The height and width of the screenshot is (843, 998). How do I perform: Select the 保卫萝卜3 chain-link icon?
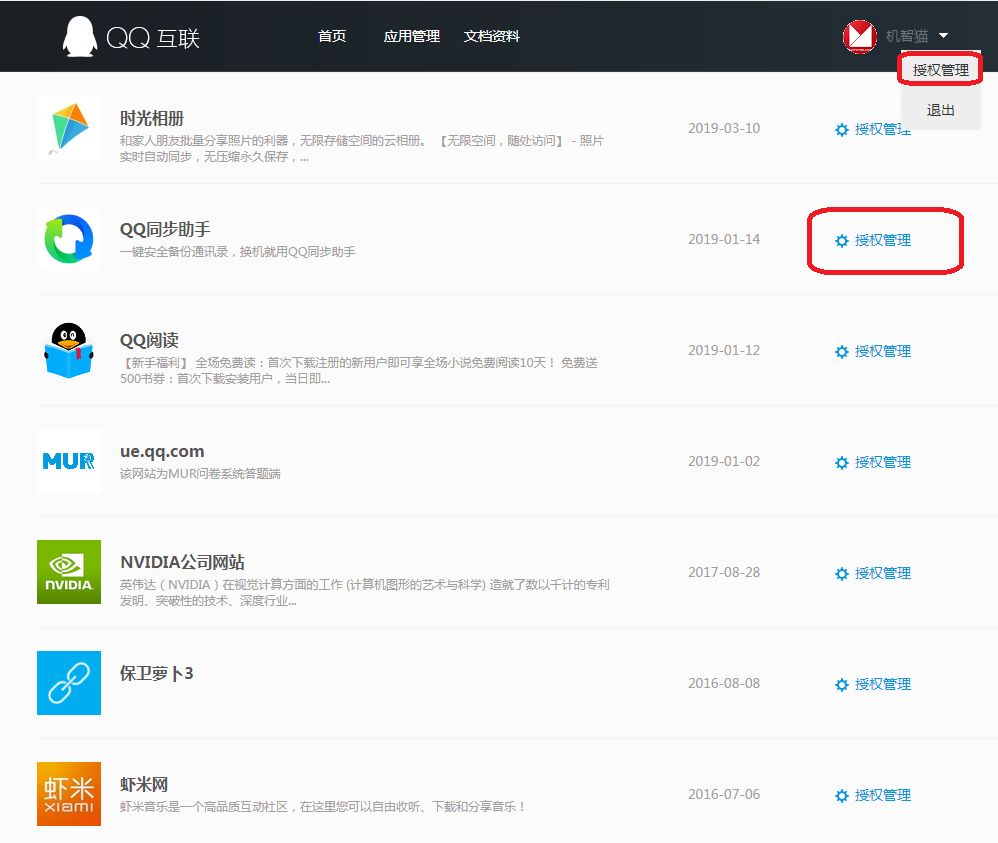click(68, 683)
